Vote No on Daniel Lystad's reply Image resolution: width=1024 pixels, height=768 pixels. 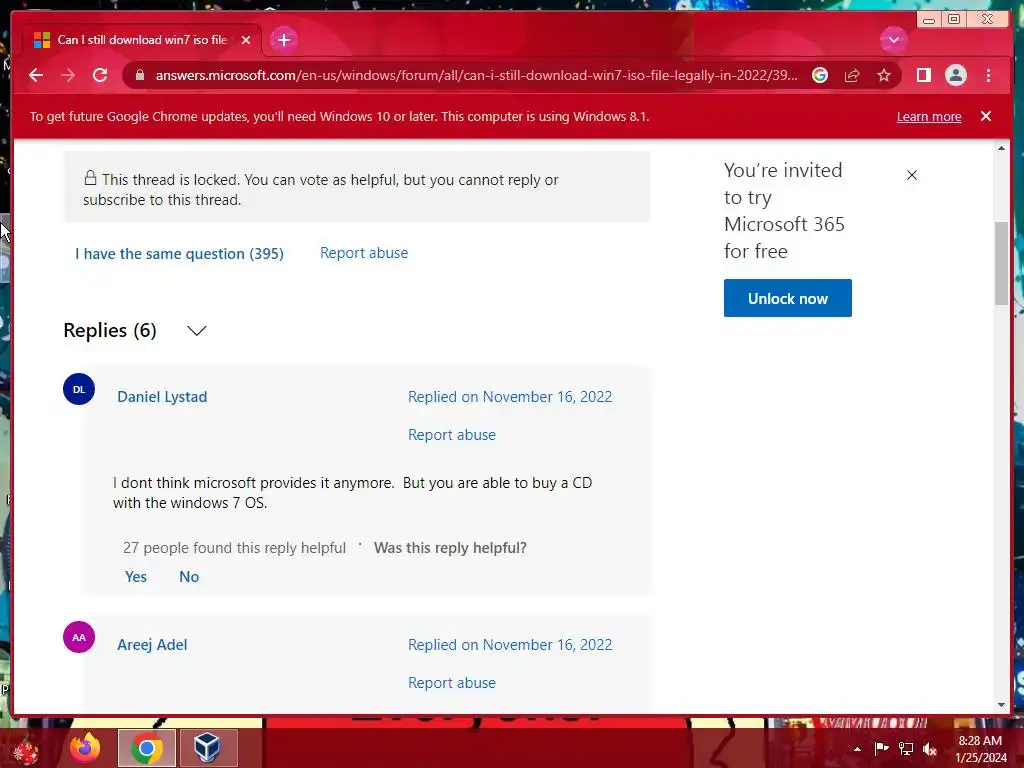(189, 577)
